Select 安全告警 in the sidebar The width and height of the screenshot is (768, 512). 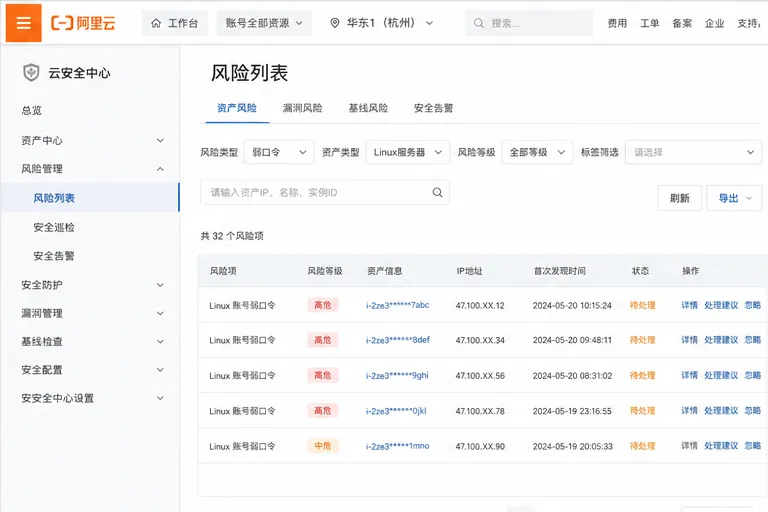tap(54, 256)
